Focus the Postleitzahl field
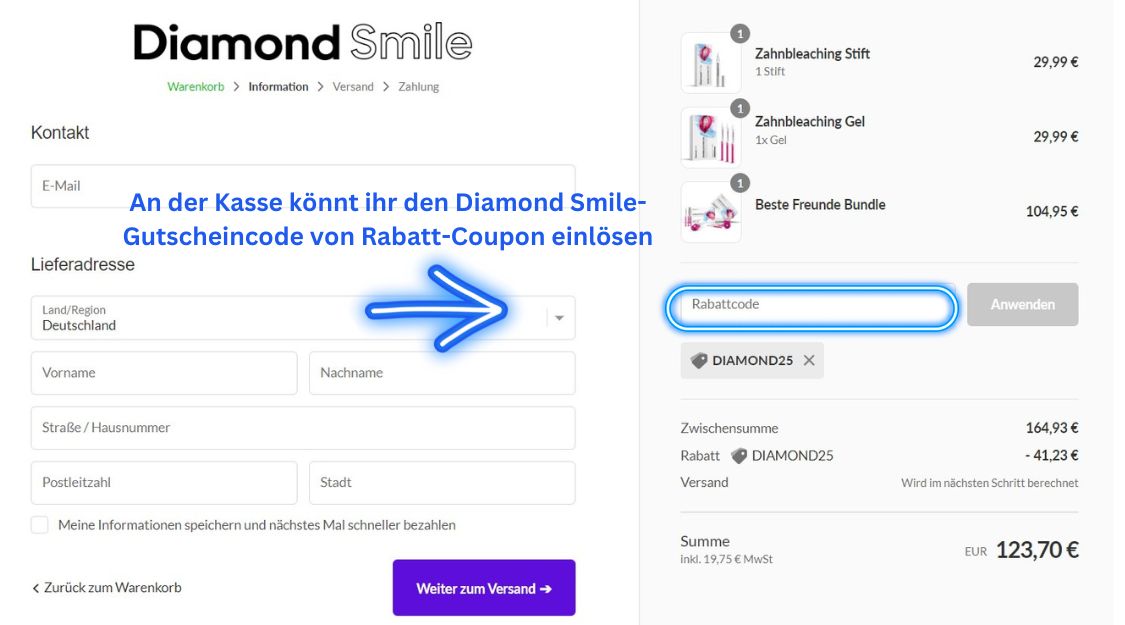The height and width of the screenshot is (625, 1125). pos(164,483)
